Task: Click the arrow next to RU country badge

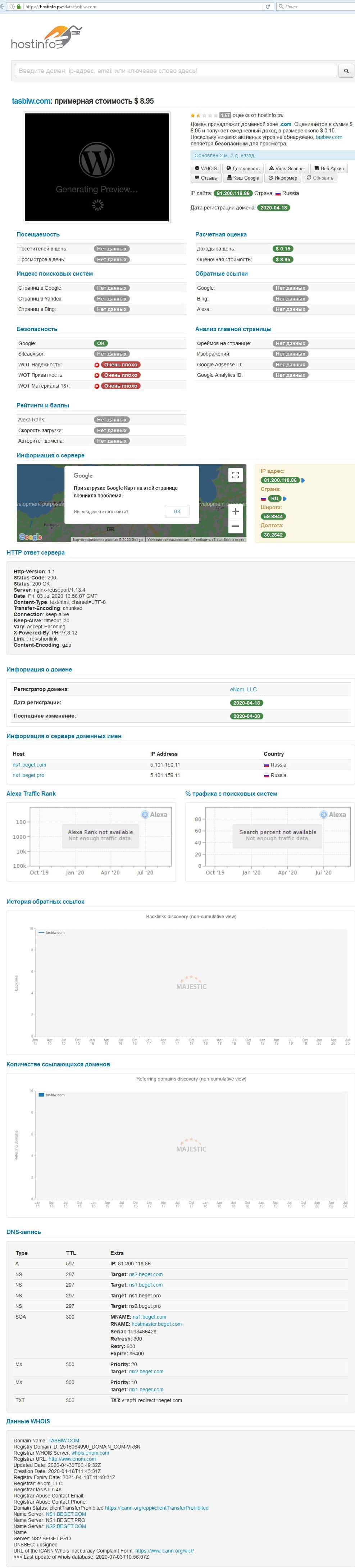Action: pyautogui.click(x=285, y=498)
